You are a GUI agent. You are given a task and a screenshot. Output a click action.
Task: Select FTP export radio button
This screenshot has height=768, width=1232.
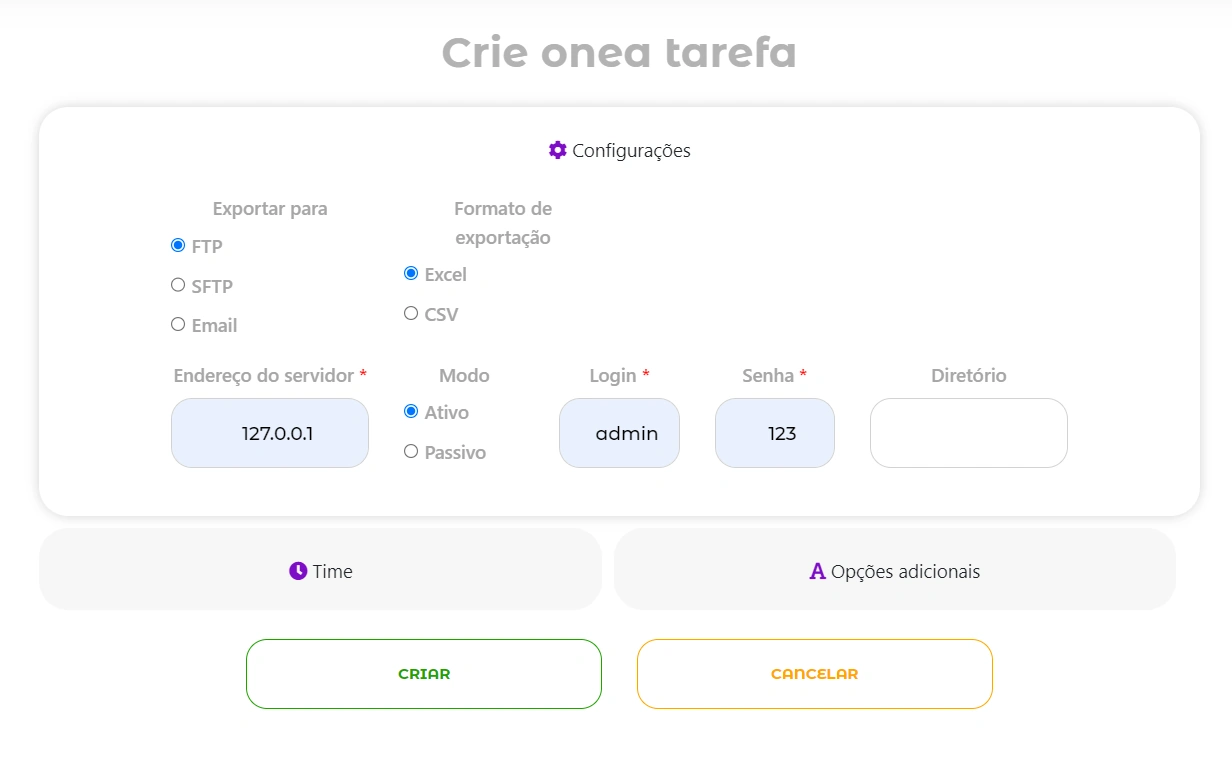tap(178, 245)
